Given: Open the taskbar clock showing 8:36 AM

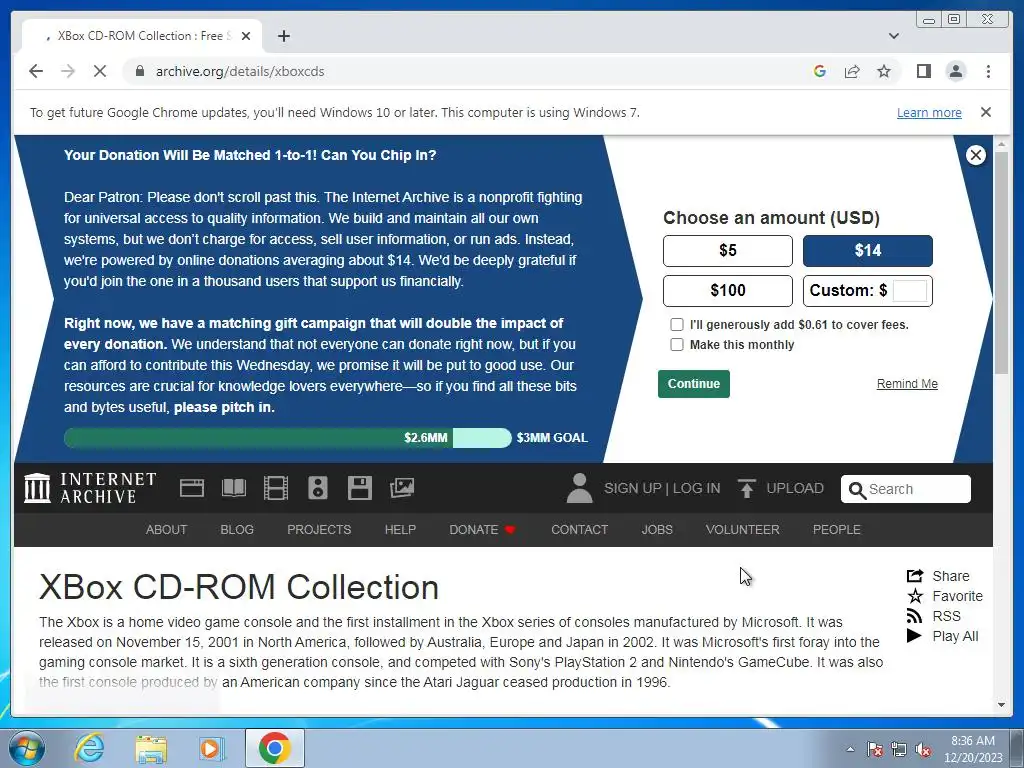Looking at the screenshot, I should [x=973, y=749].
